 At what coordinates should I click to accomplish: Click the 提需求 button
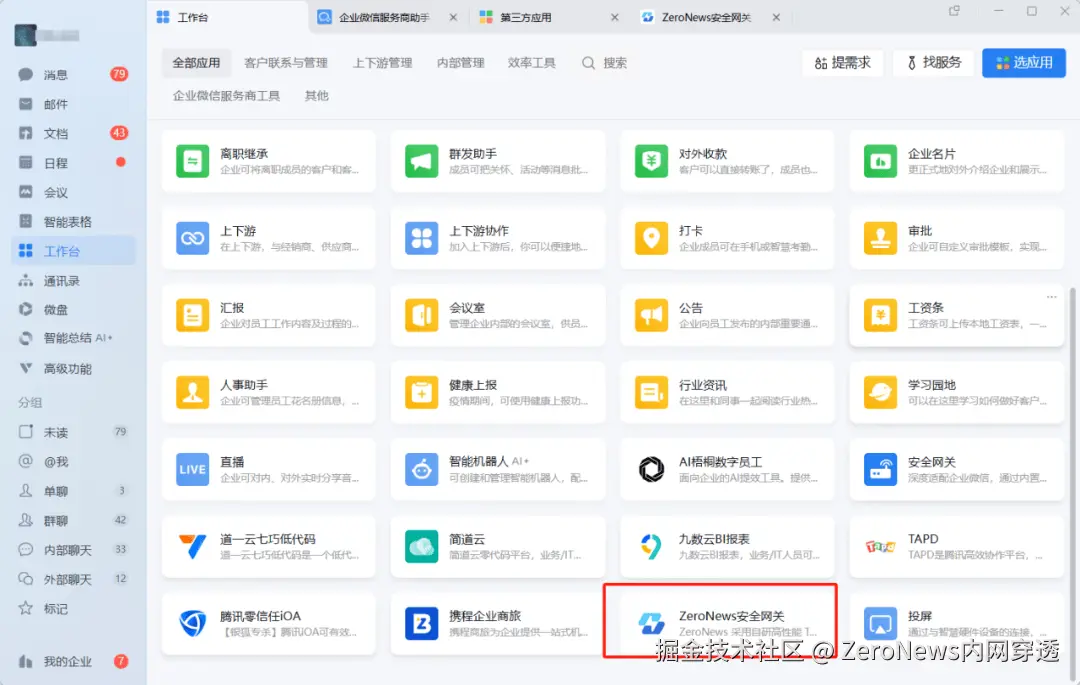(842, 63)
